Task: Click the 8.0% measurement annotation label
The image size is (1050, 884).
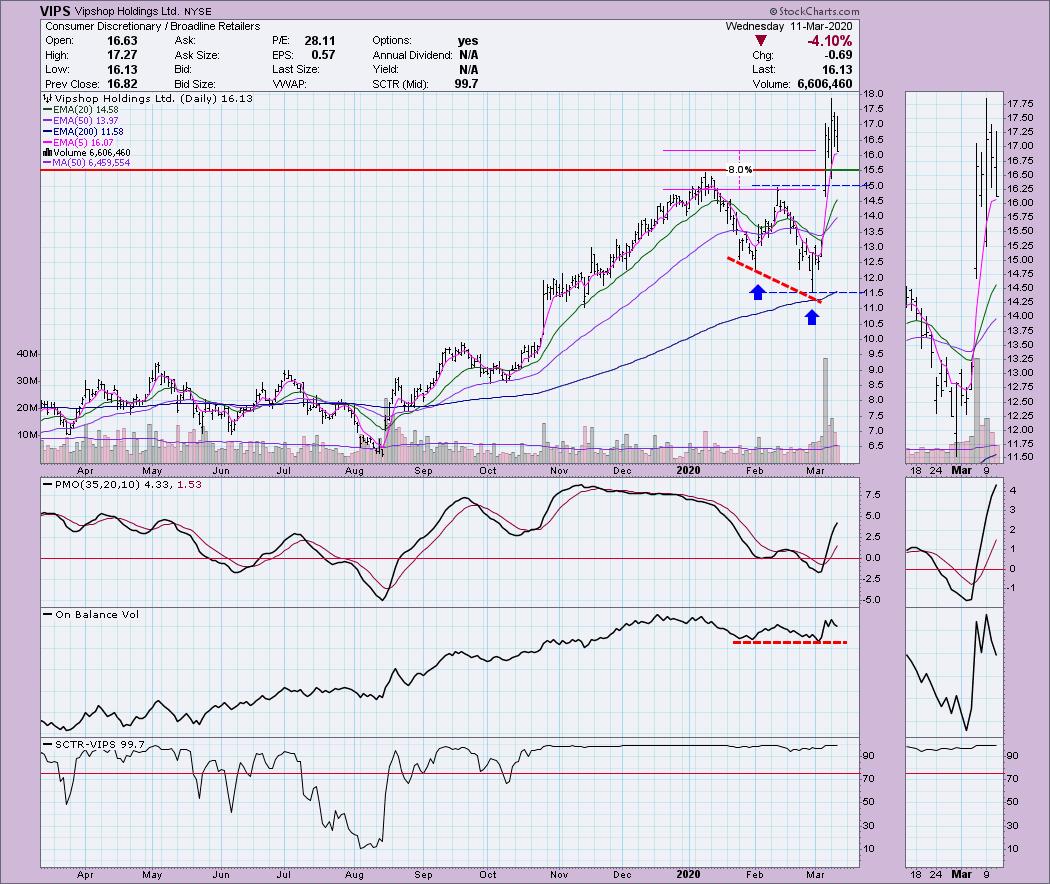Action: pos(740,169)
